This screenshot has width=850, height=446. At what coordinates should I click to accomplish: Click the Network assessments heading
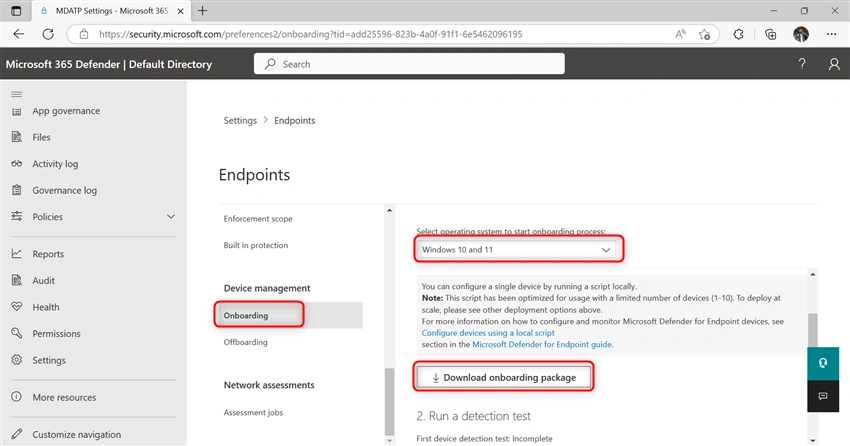coord(269,385)
